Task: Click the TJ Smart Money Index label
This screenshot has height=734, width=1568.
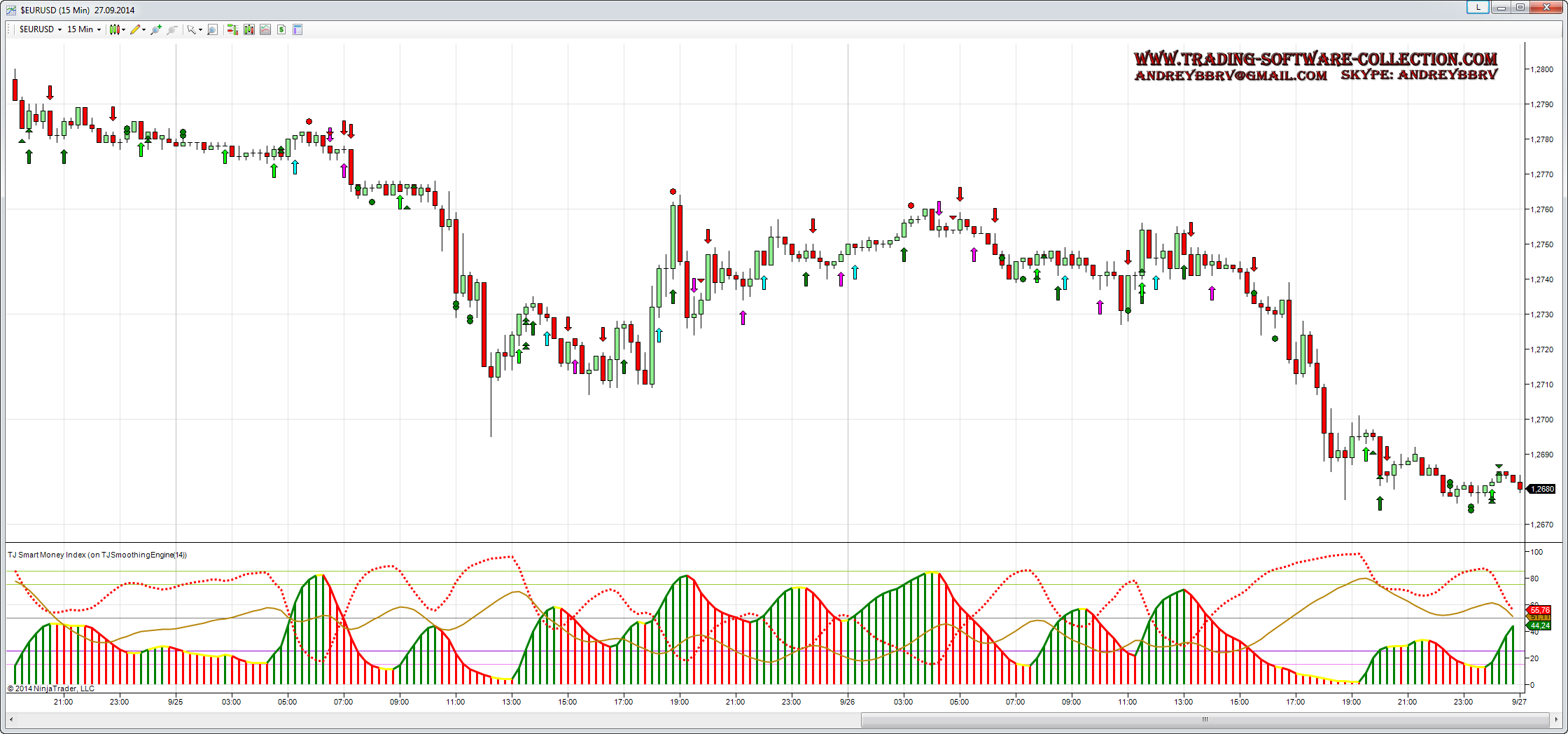Action: point(97,555)
